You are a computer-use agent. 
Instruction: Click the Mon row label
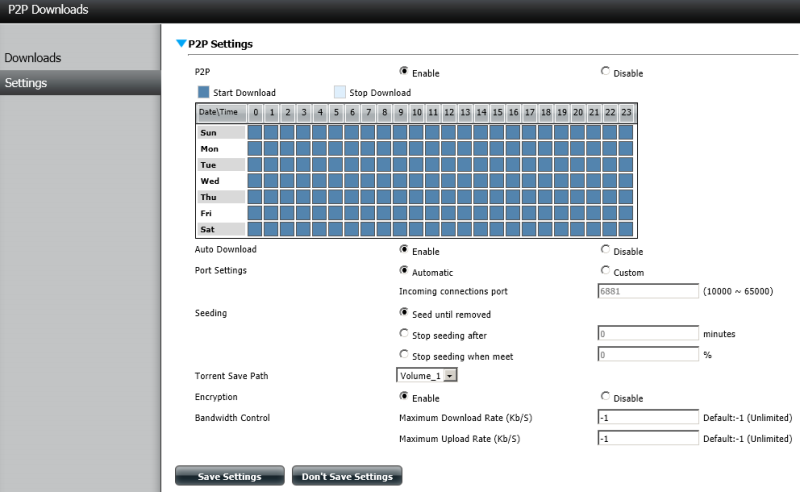tap(221, 149)
